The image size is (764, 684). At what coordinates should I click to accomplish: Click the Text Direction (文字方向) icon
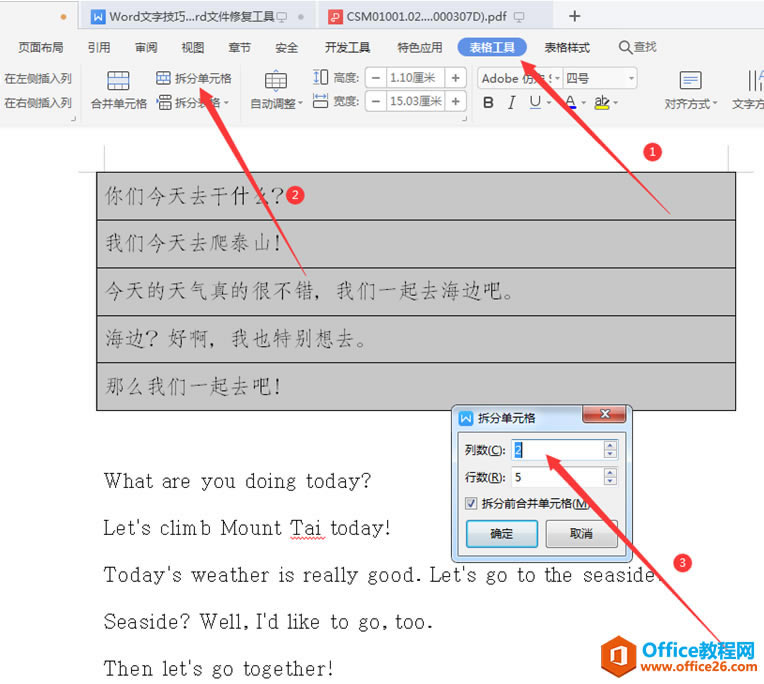click(x=755, y=81)
